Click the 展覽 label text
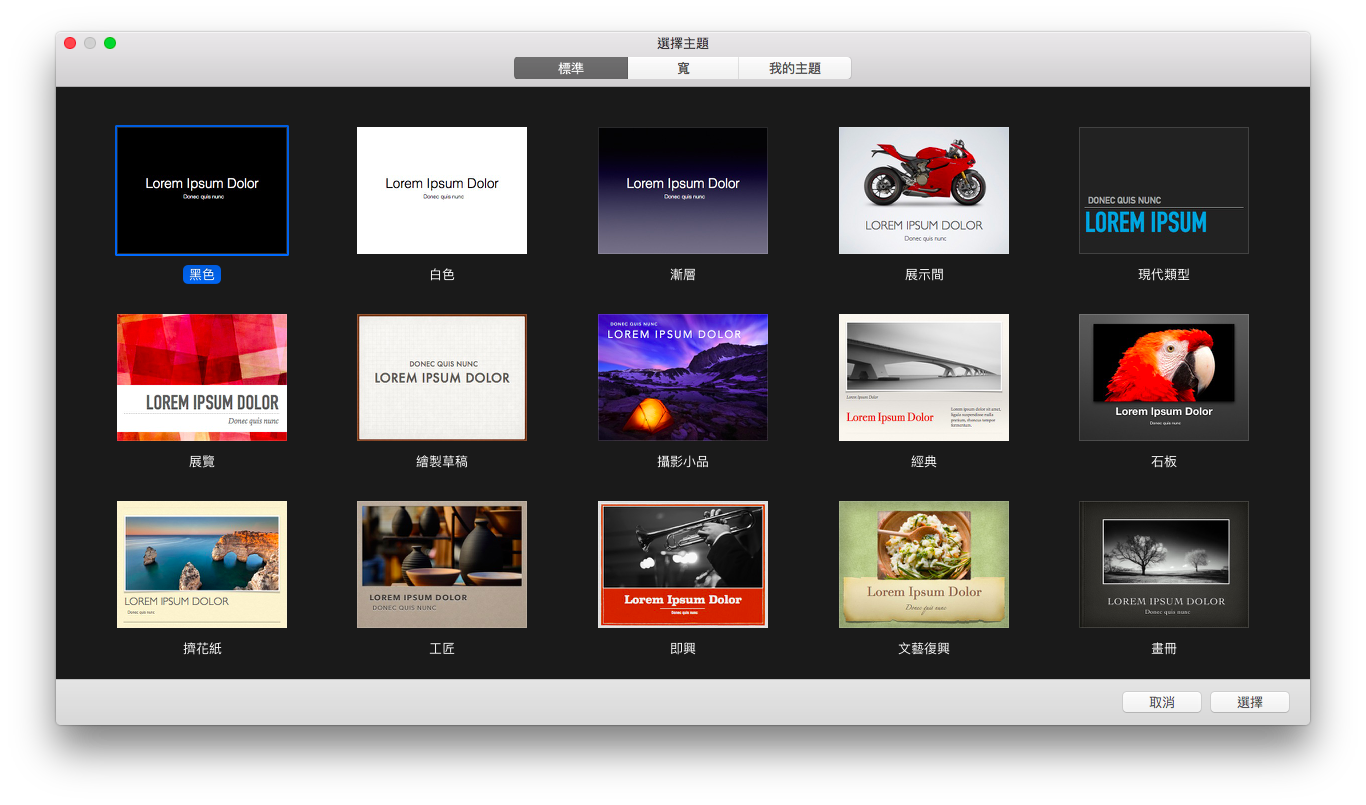Screen dimensions: 1366x805 [x=202, y=461]
